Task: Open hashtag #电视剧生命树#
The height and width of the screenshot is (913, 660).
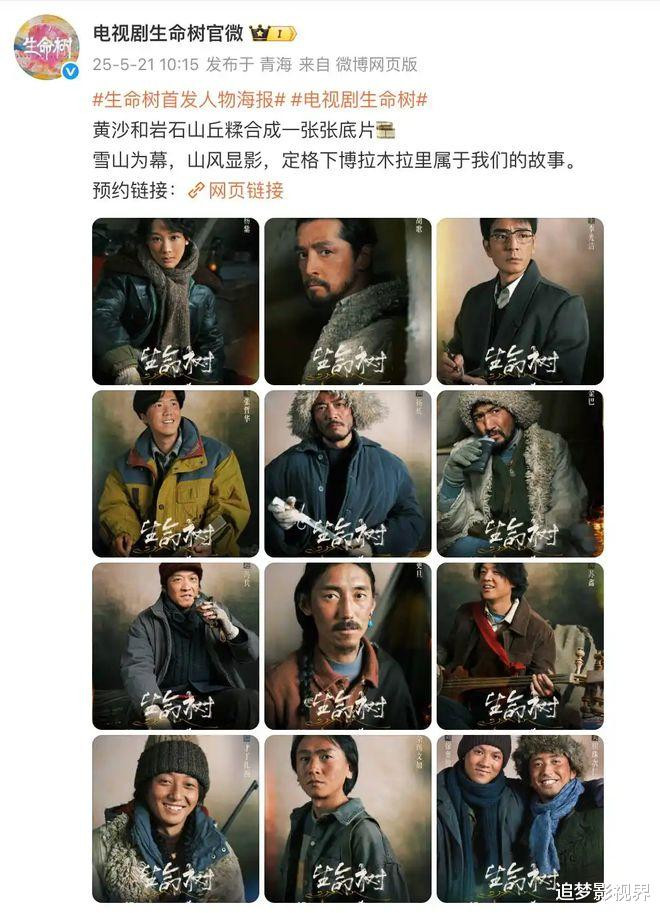Action: [x=359, y=100]
